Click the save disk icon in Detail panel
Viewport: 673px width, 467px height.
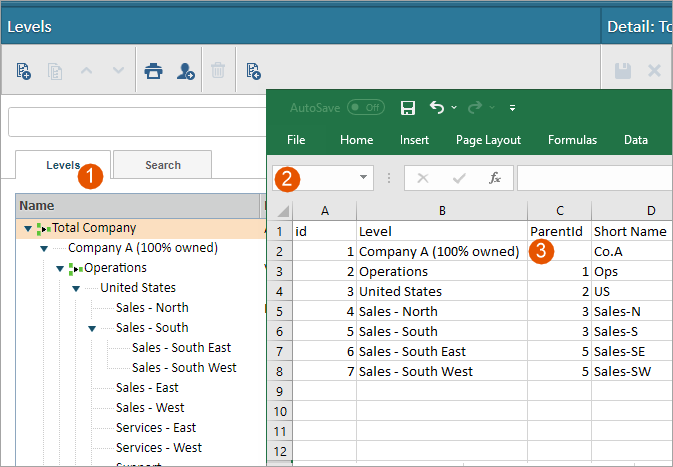pos(623,71)
